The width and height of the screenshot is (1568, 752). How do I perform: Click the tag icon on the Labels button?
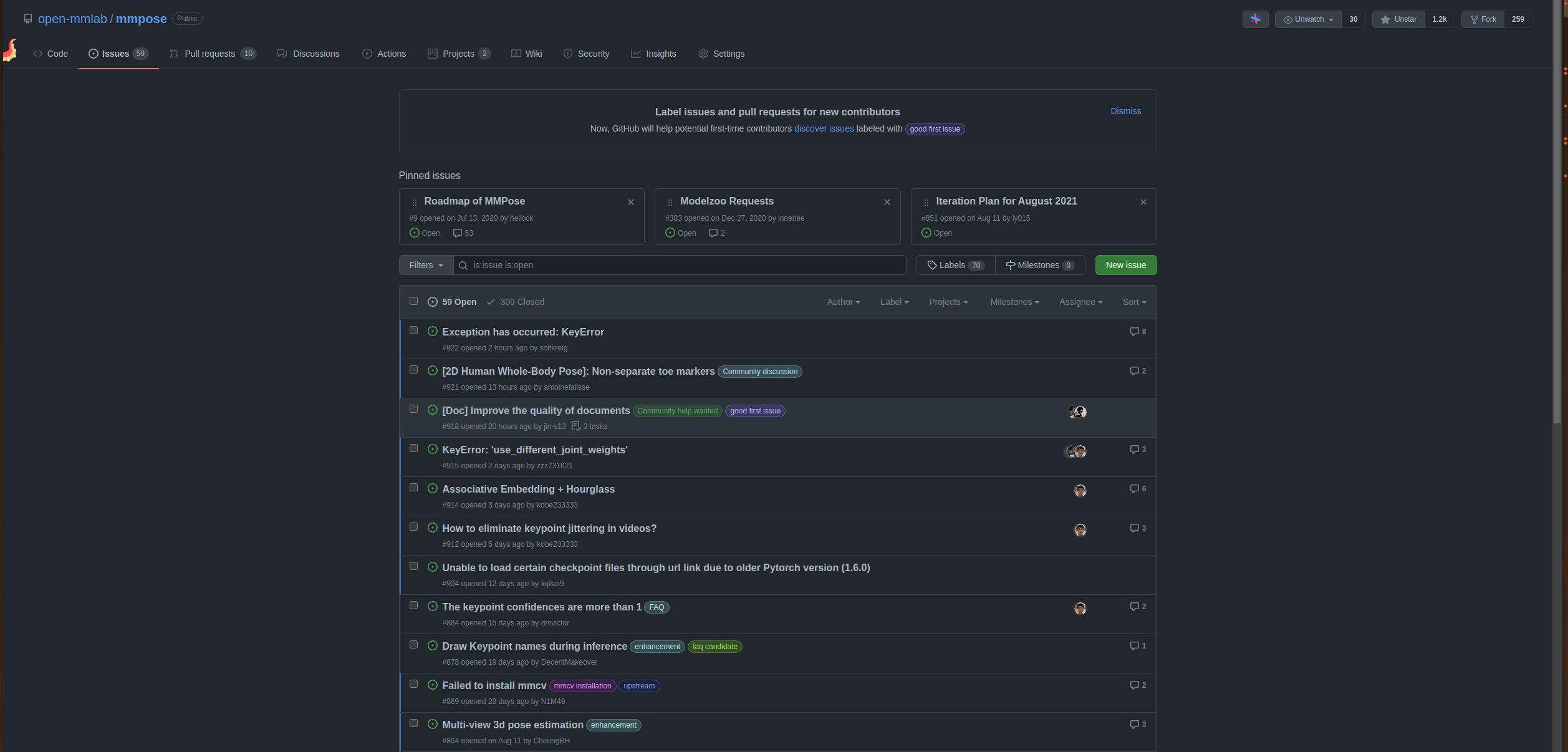point(933,264)
